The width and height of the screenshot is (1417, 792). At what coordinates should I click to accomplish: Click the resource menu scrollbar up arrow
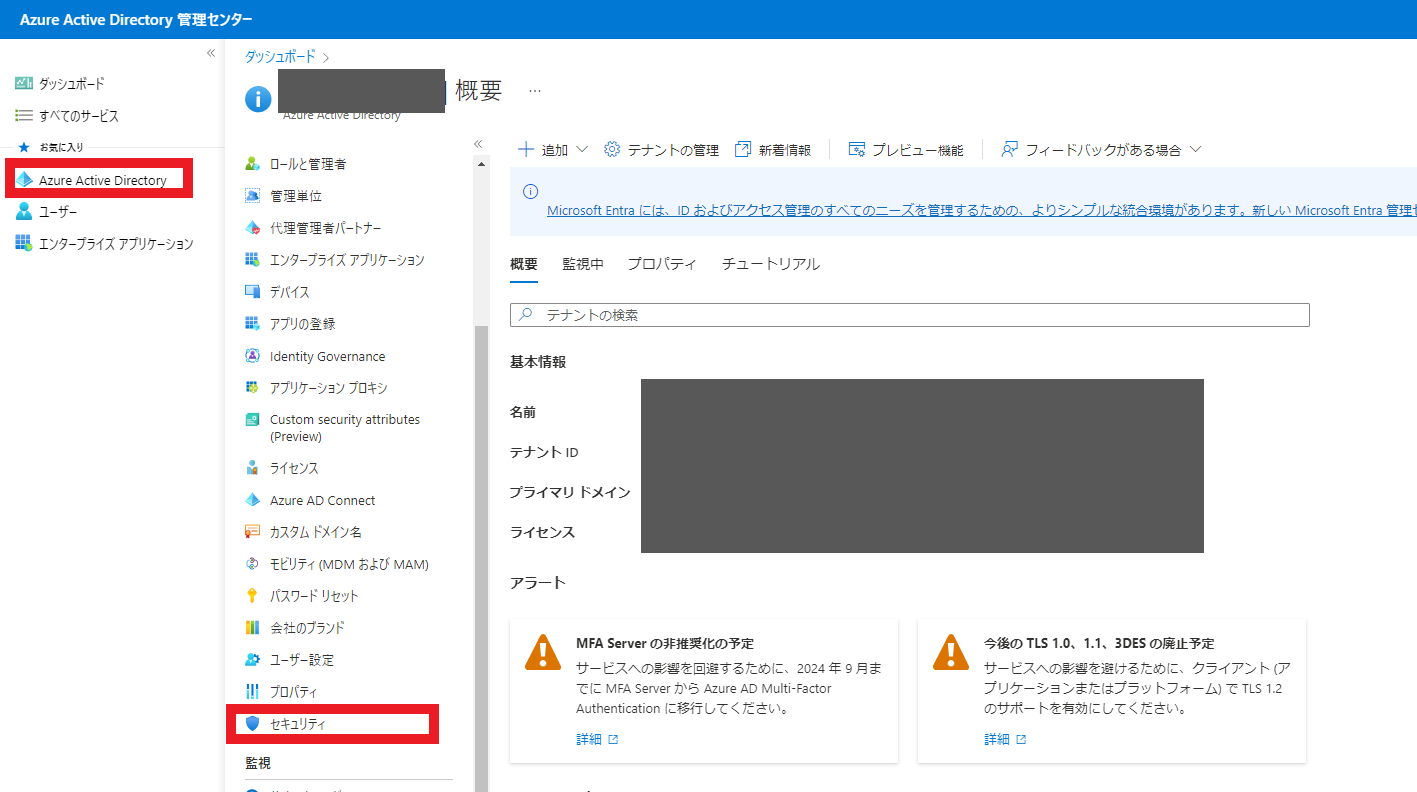pyautogui.click(x=481, y=164)
